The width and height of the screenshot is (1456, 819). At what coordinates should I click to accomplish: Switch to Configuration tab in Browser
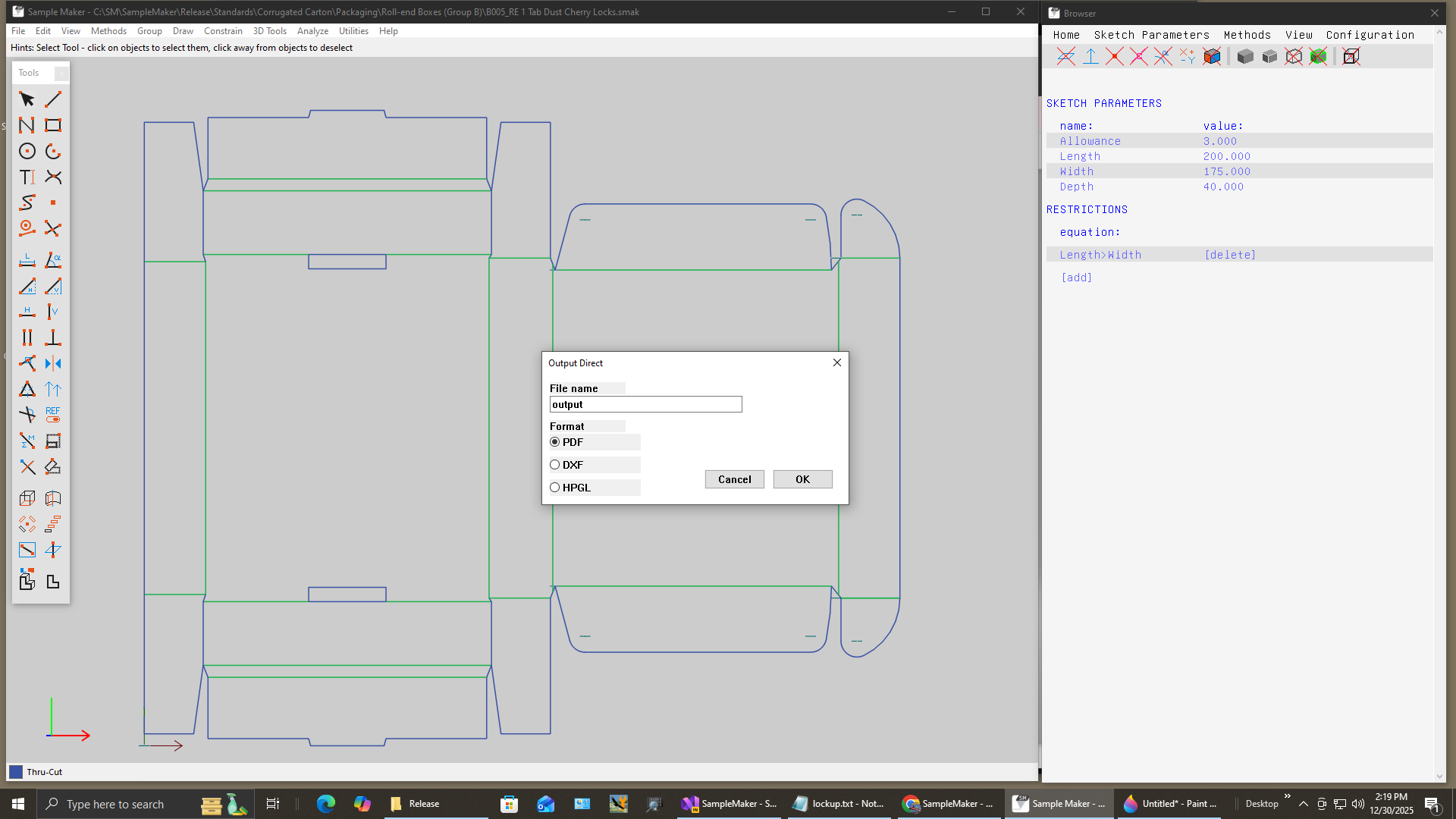pos(1370,35)
